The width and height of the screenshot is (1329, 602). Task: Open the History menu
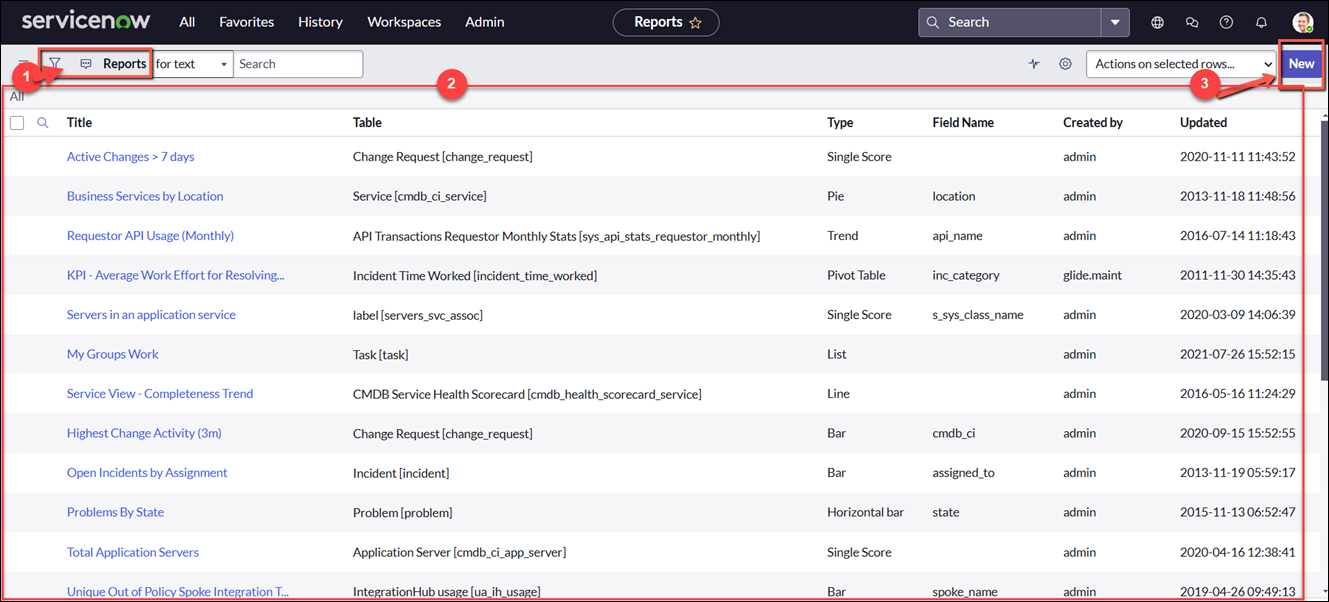coord(320,22)
